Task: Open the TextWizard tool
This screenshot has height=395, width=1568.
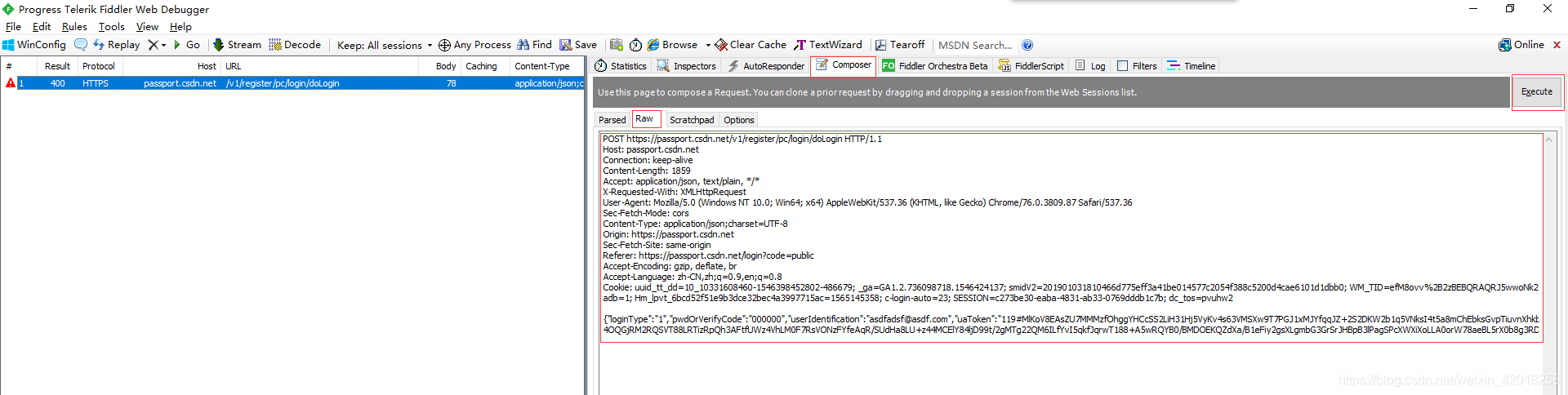Action: (828, 45)
